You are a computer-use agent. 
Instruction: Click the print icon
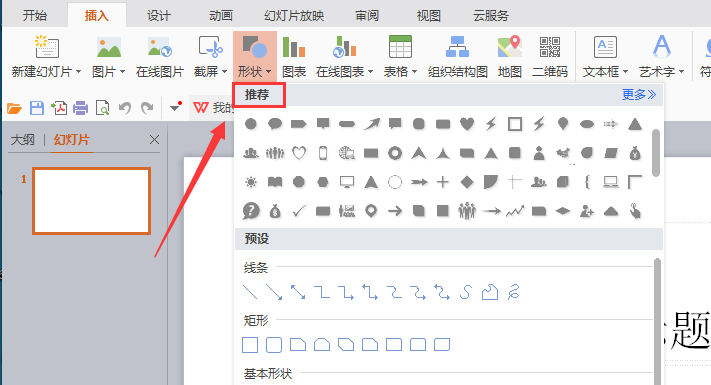81,108
